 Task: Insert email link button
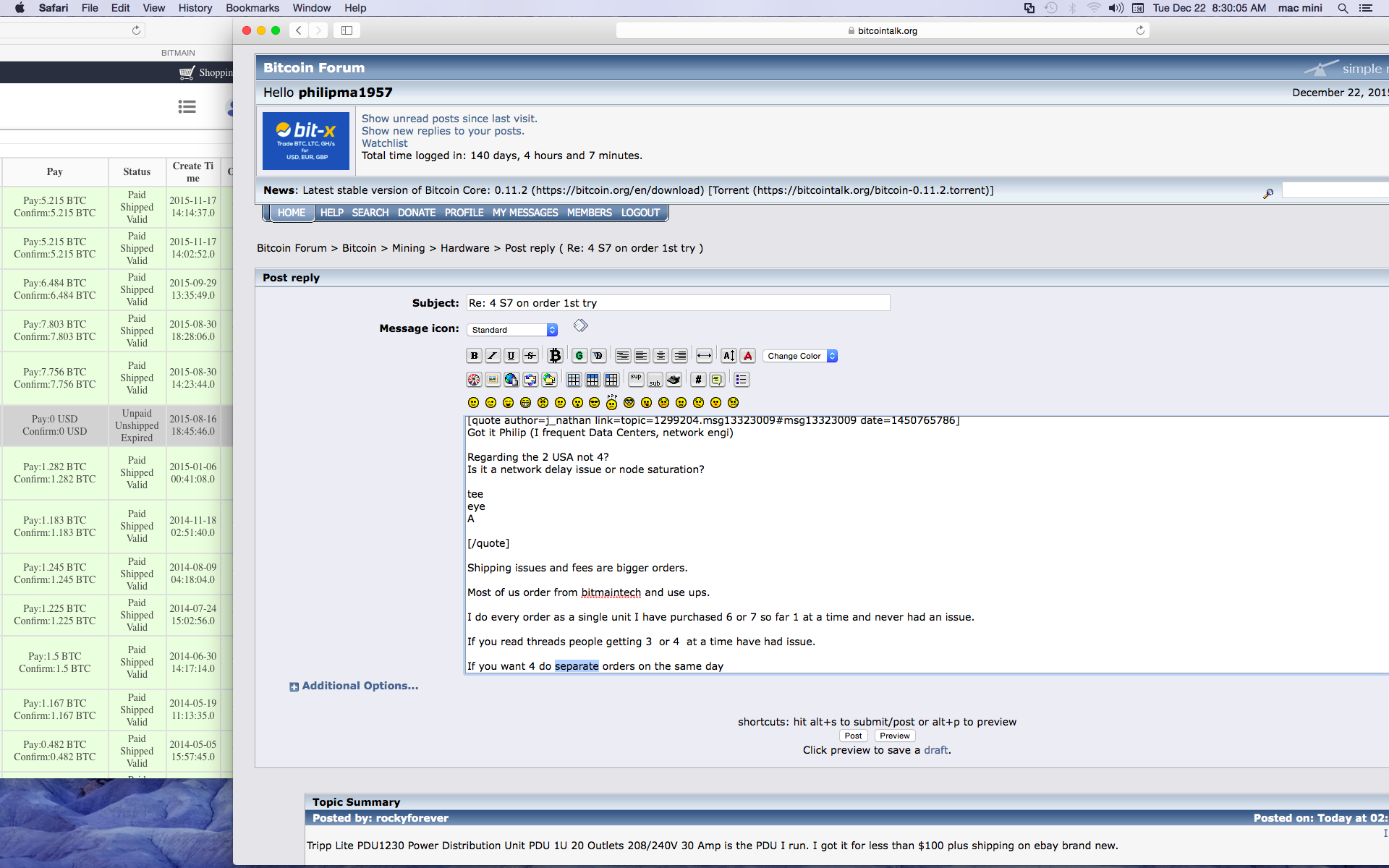coord(530,379)
